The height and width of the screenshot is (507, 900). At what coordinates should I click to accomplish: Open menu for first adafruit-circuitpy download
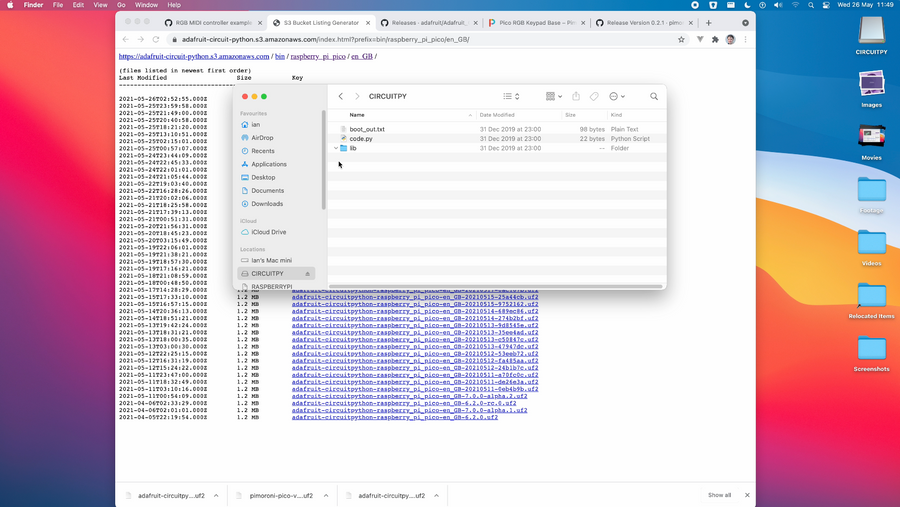[216, 496]
